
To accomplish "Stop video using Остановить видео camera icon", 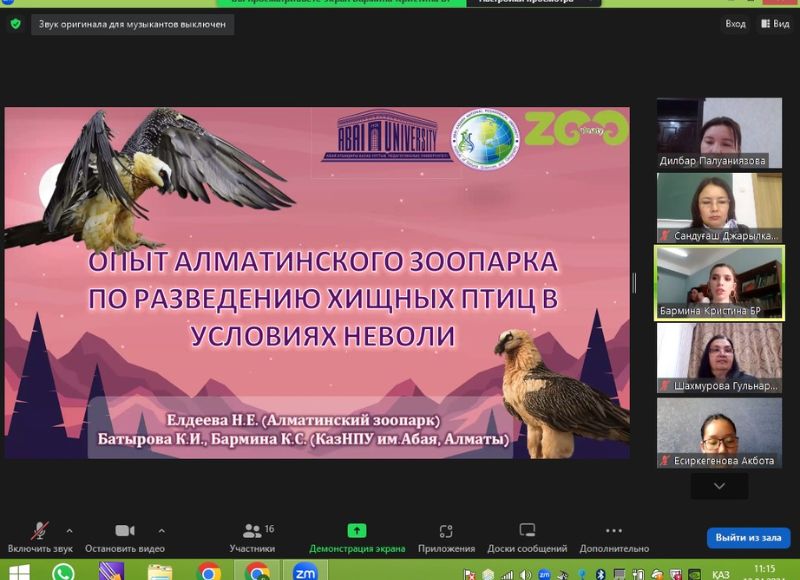I will [125, 536].
